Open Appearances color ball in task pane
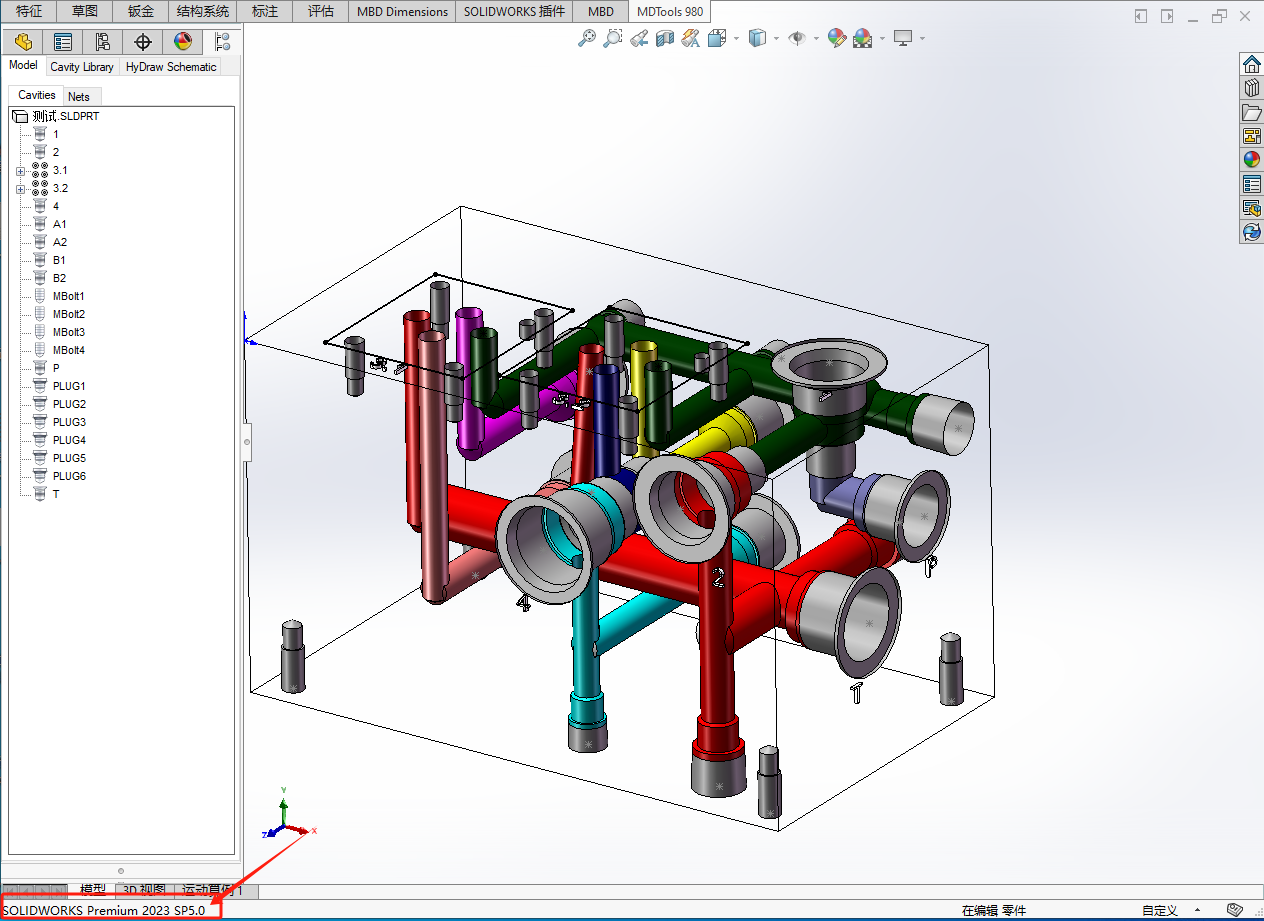 [1252, 160]
